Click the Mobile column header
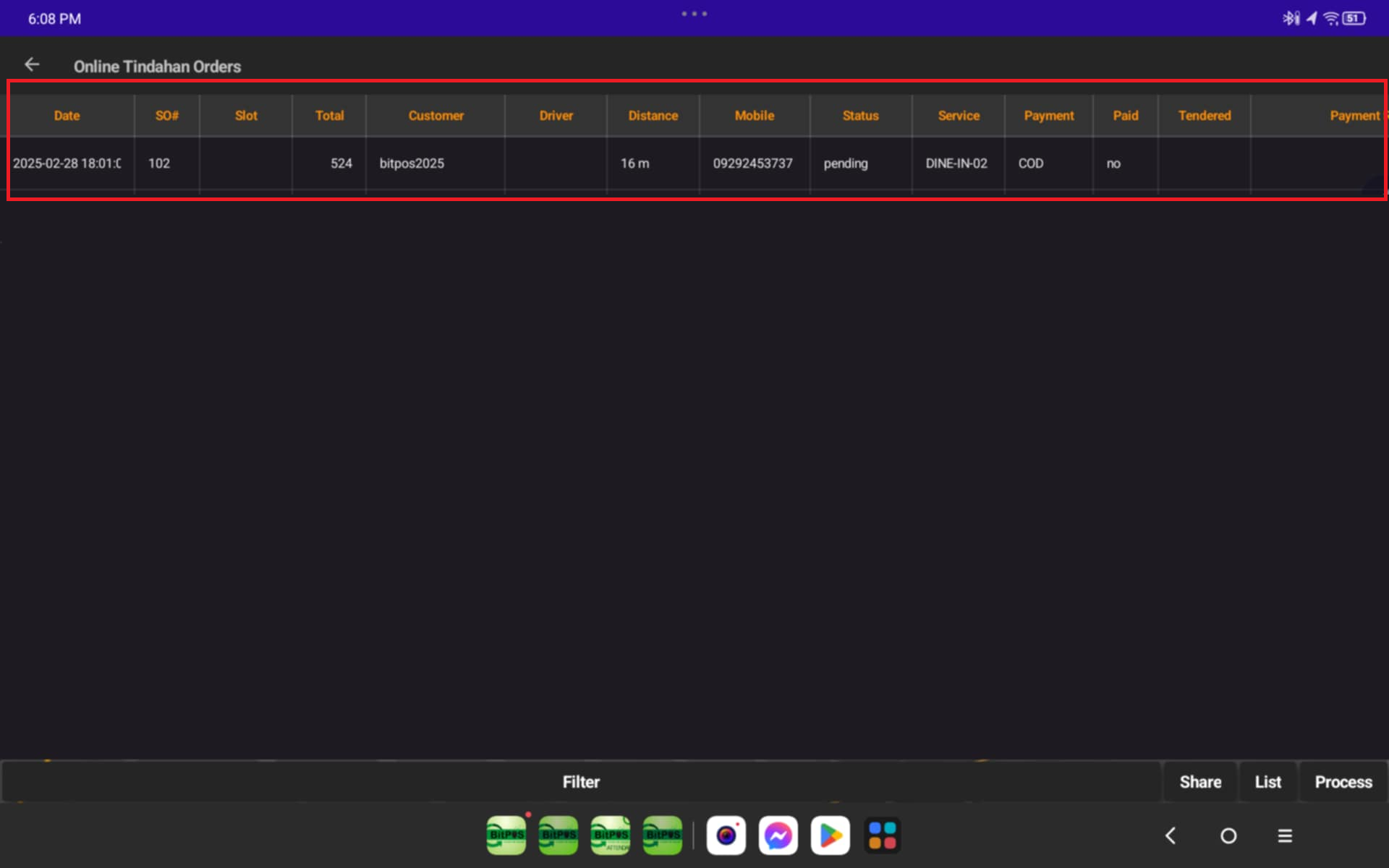1389x868 pixels. (x=755, y=116)
